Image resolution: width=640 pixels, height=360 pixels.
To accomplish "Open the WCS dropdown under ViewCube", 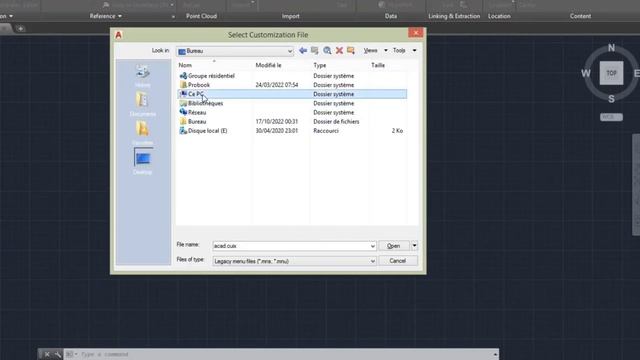I will click(x=611, y=117).
